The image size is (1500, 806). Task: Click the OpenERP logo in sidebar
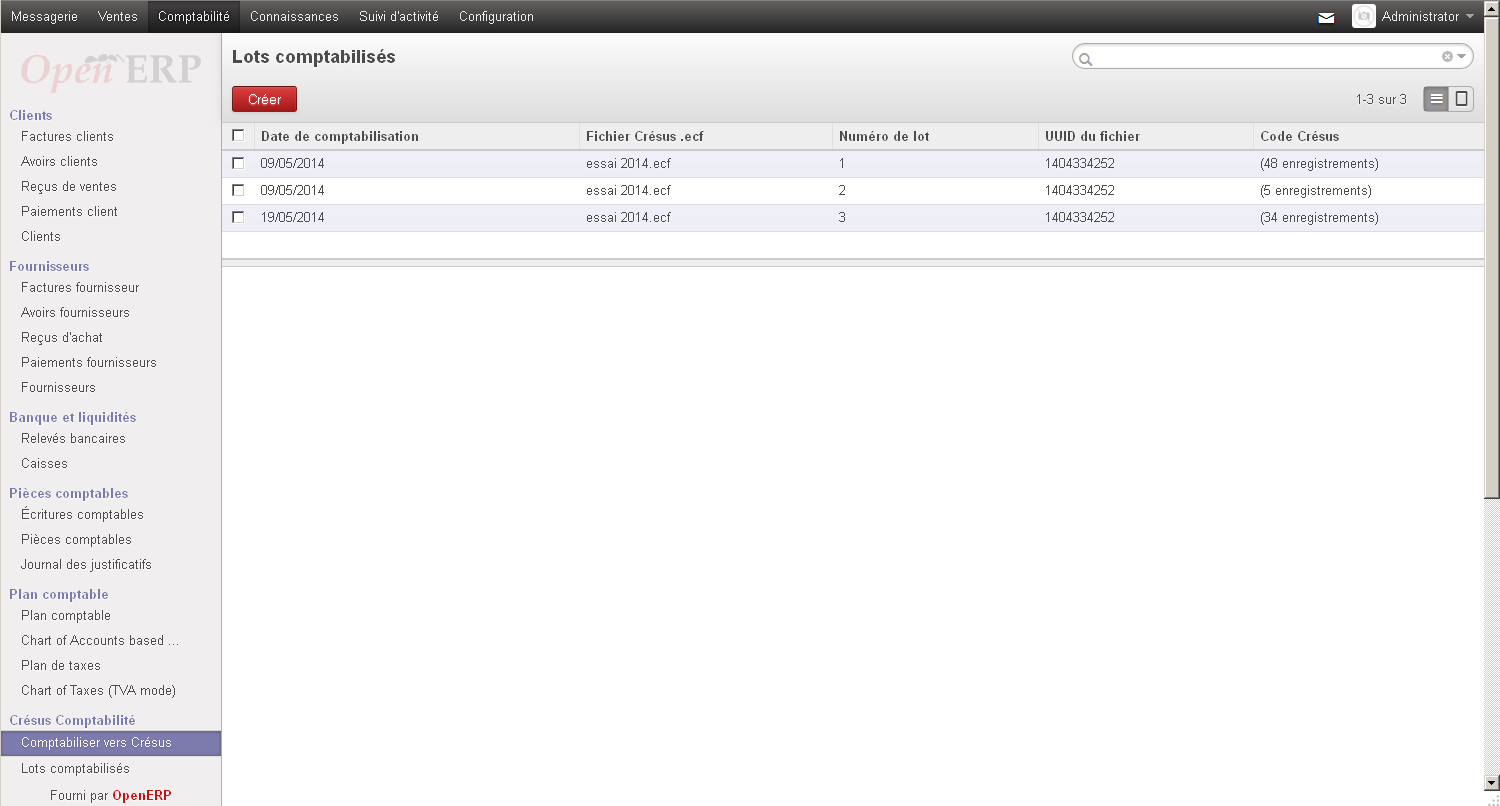[x=111, y=69]
